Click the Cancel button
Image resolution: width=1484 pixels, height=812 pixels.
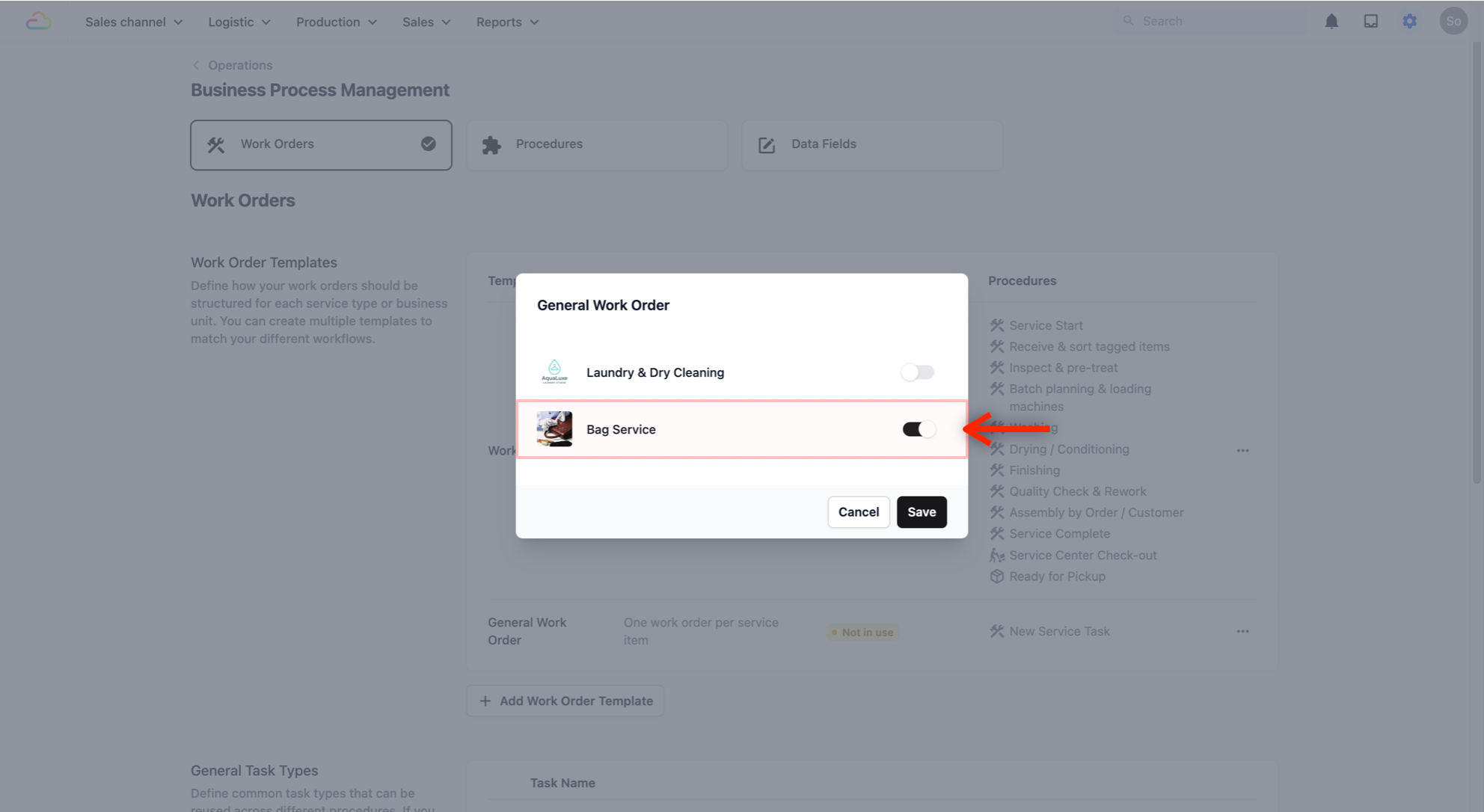[858, 512]
